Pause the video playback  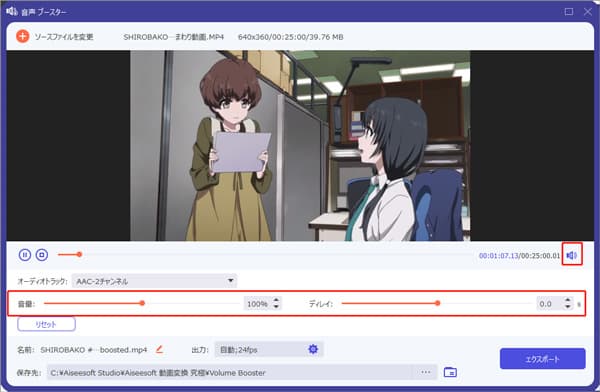click(25, 255)
